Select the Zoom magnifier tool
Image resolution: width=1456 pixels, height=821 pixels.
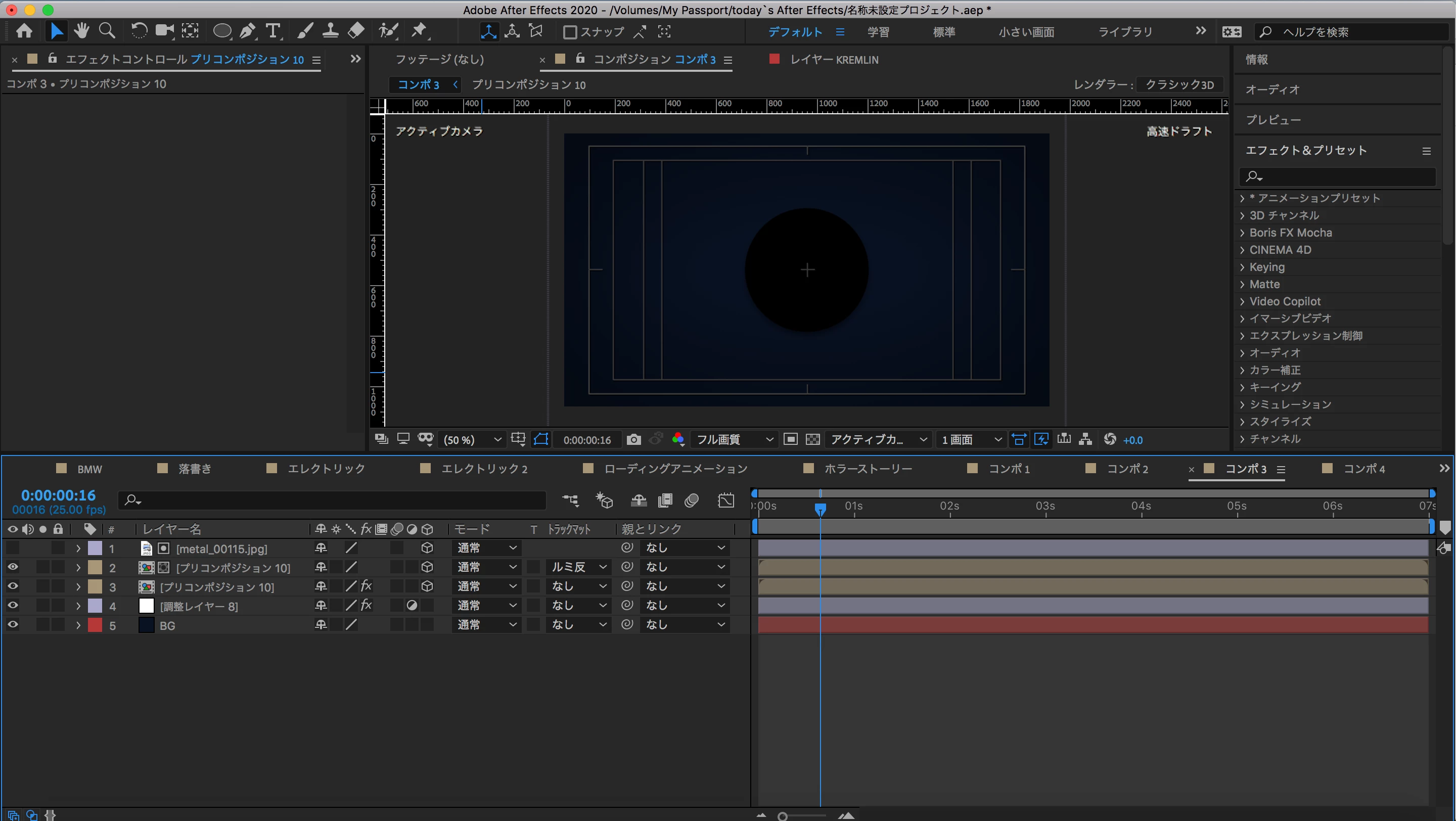[x=107, y=31]
